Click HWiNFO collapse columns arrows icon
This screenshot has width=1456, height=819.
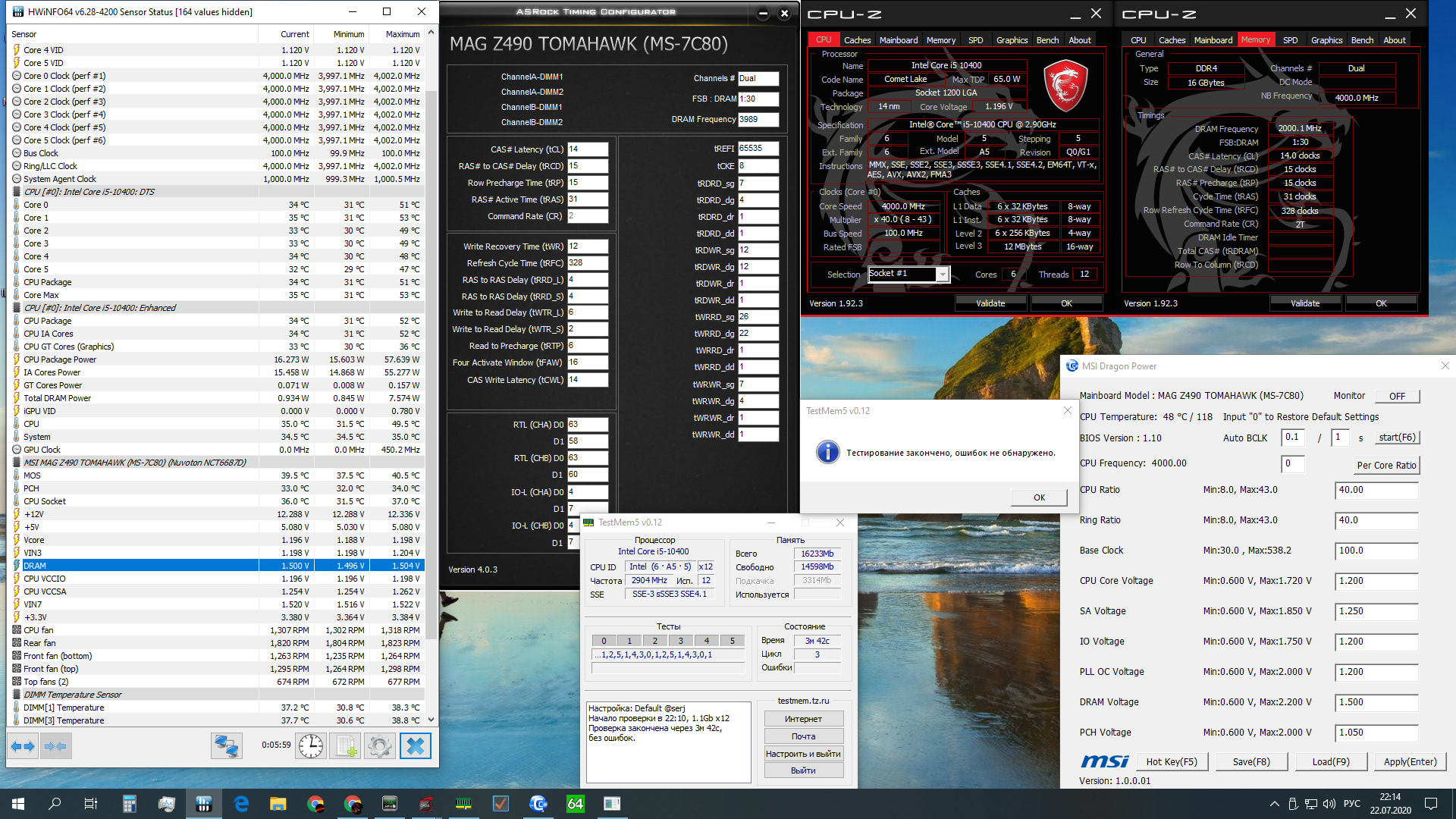click(x=56, y=746)
